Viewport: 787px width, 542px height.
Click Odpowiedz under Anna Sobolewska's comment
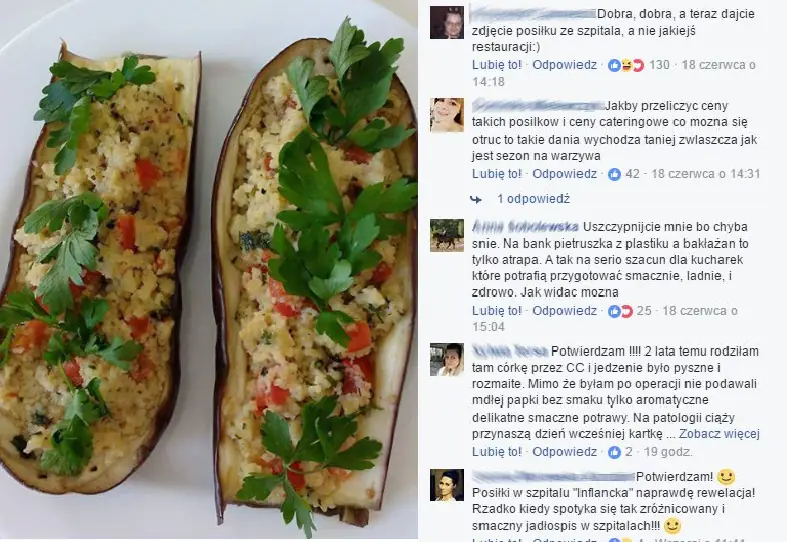pos(565,311)
